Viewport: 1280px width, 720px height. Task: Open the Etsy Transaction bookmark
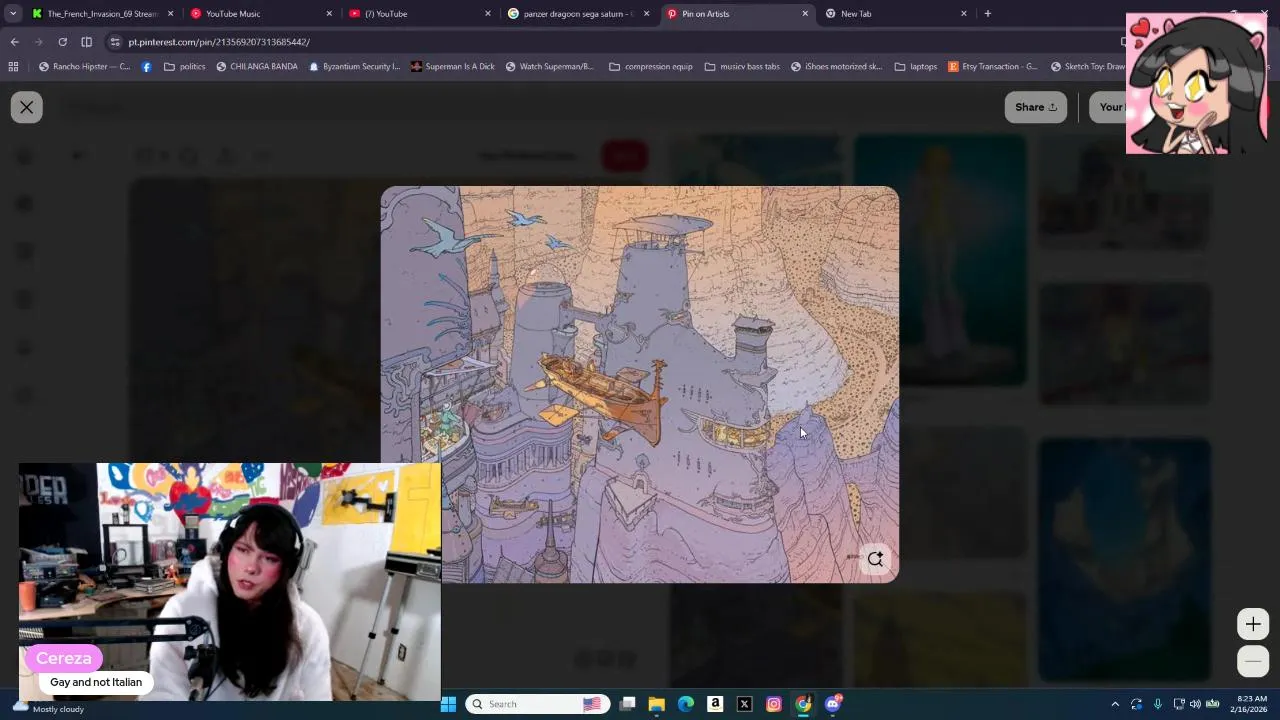tap(992, 67)
